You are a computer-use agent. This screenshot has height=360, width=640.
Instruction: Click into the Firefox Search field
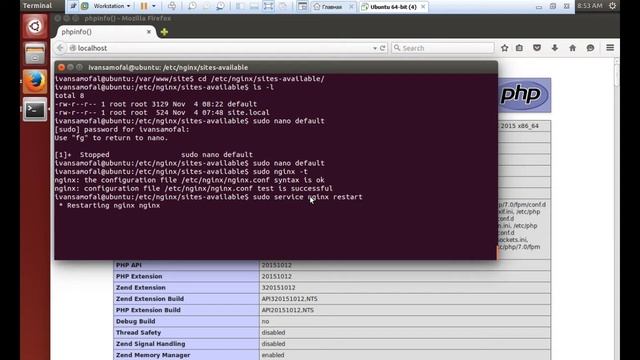pyautogui.click(x=443, y=48)
